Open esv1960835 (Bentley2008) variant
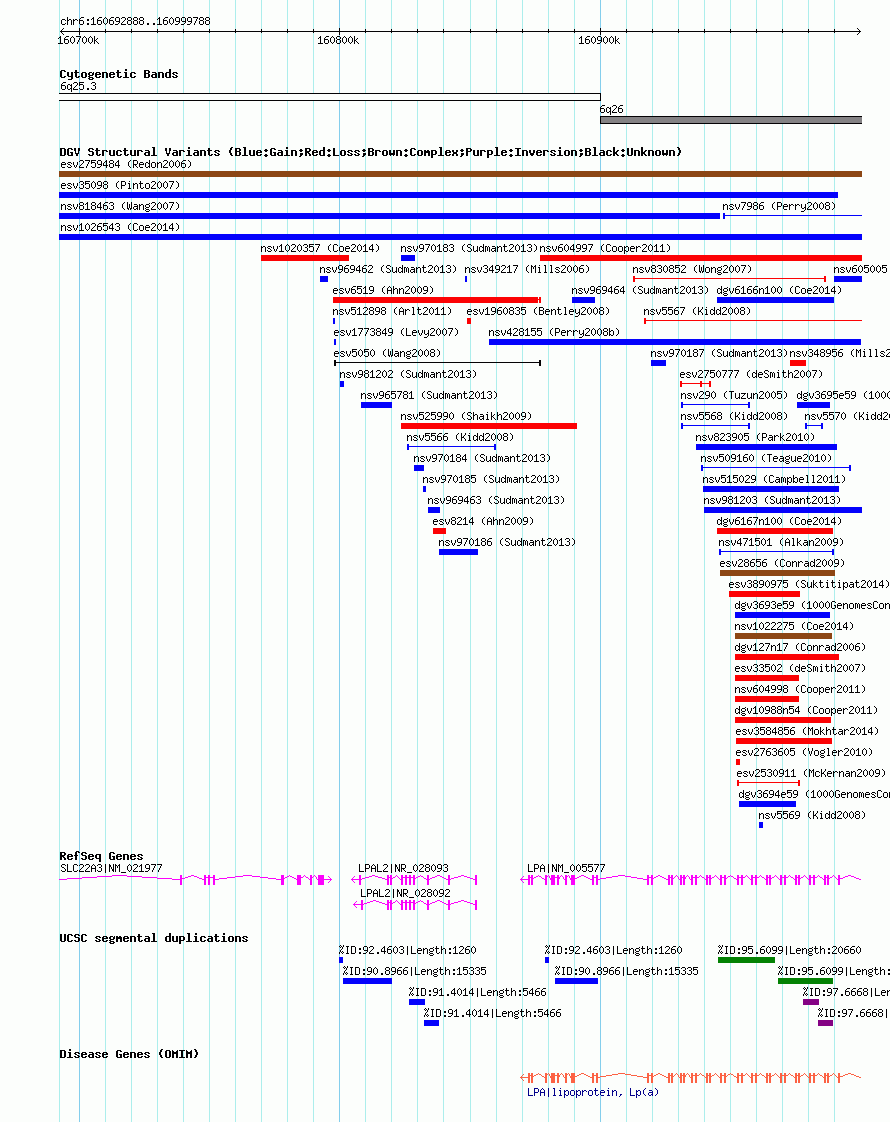890x1122 pixels. coord(538,311)
